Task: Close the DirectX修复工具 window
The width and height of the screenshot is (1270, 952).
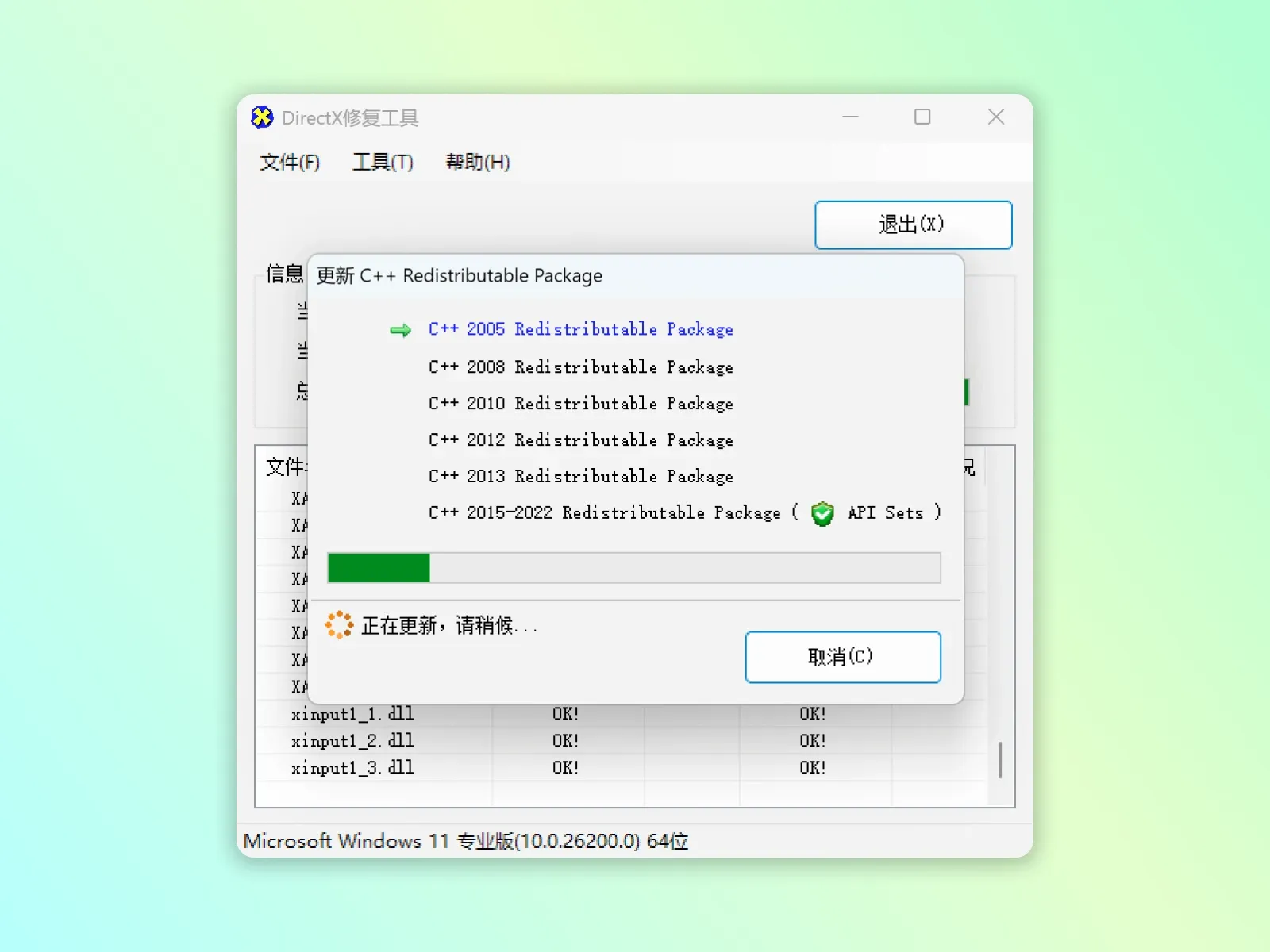Action: click(x=996, y=117)
